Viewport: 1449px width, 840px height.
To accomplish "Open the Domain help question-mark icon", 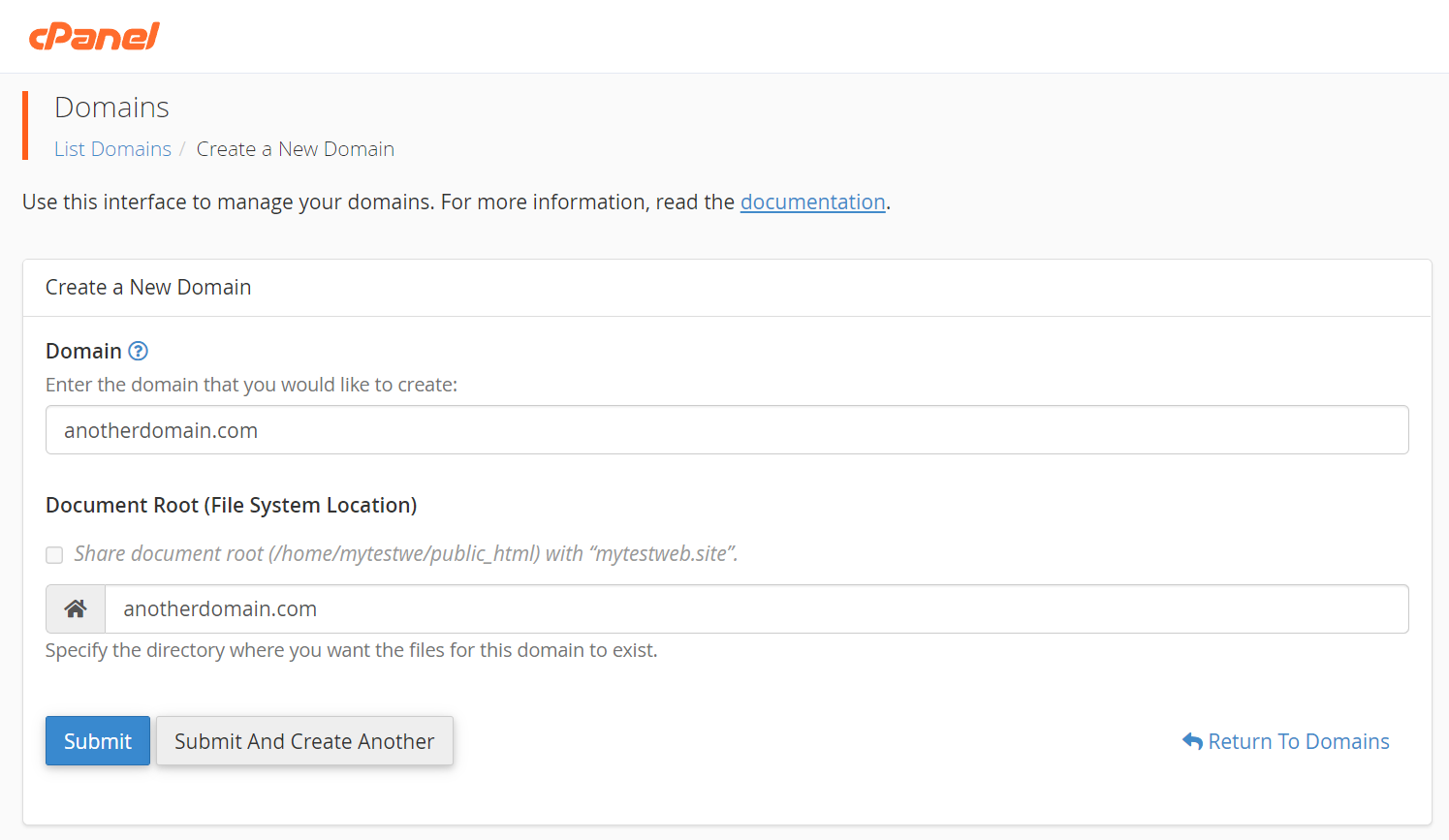I will pos(139,351).
